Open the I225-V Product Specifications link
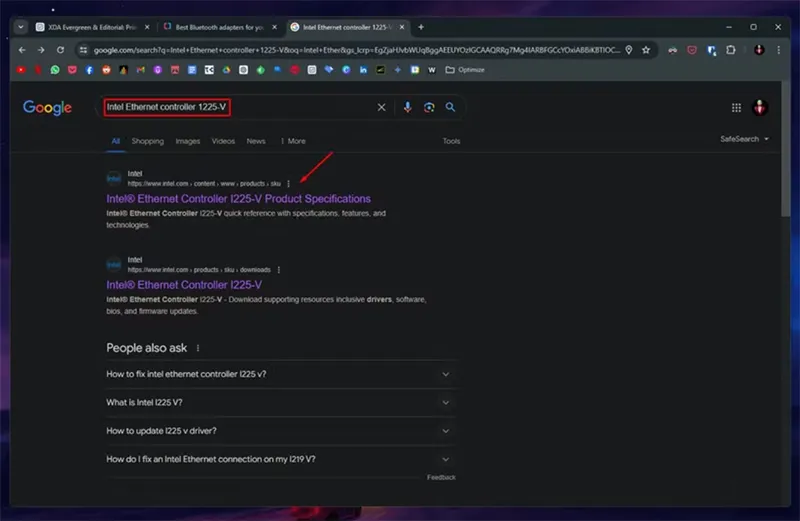The image size is (800, 521). point(238,199)
